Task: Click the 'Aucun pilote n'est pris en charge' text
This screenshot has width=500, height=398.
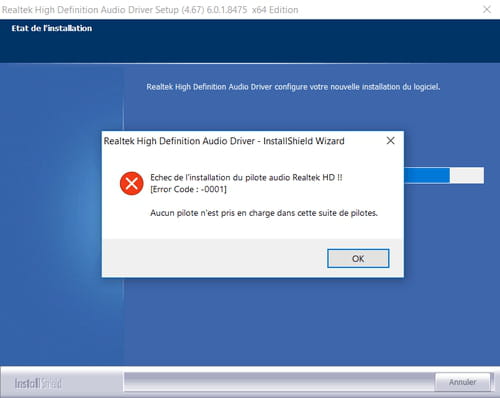Action: coord(264,213)
